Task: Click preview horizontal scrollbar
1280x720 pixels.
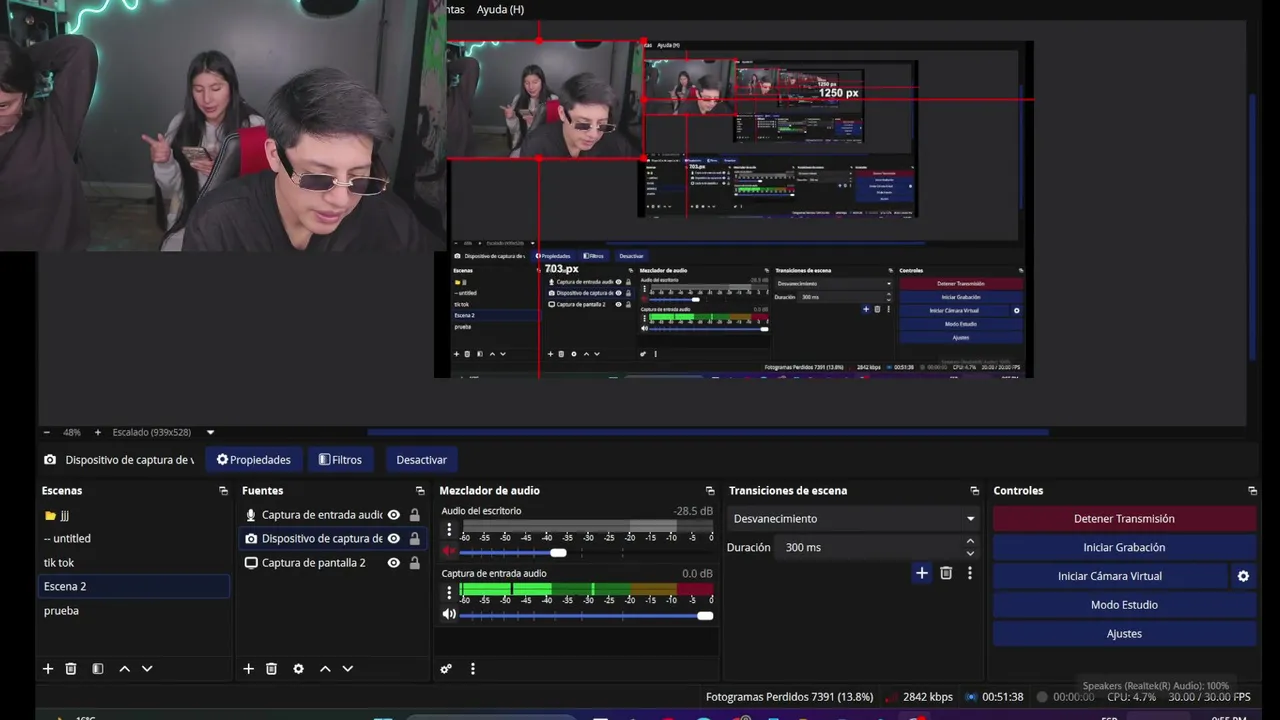Action: pyautogui.click(x=708, y=432)
